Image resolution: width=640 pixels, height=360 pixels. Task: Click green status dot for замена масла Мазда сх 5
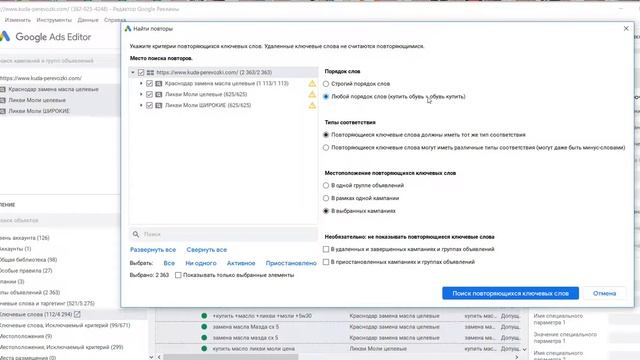(x=204, y=327)
